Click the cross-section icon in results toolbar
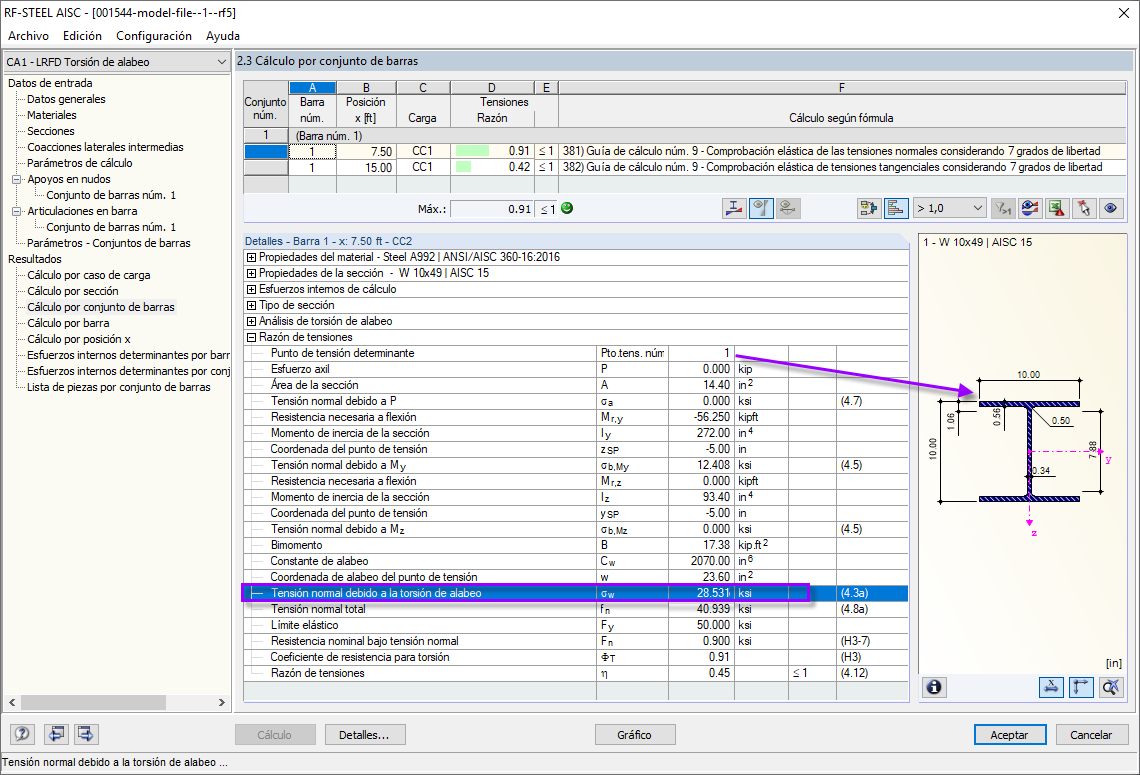 click(734, 209)
